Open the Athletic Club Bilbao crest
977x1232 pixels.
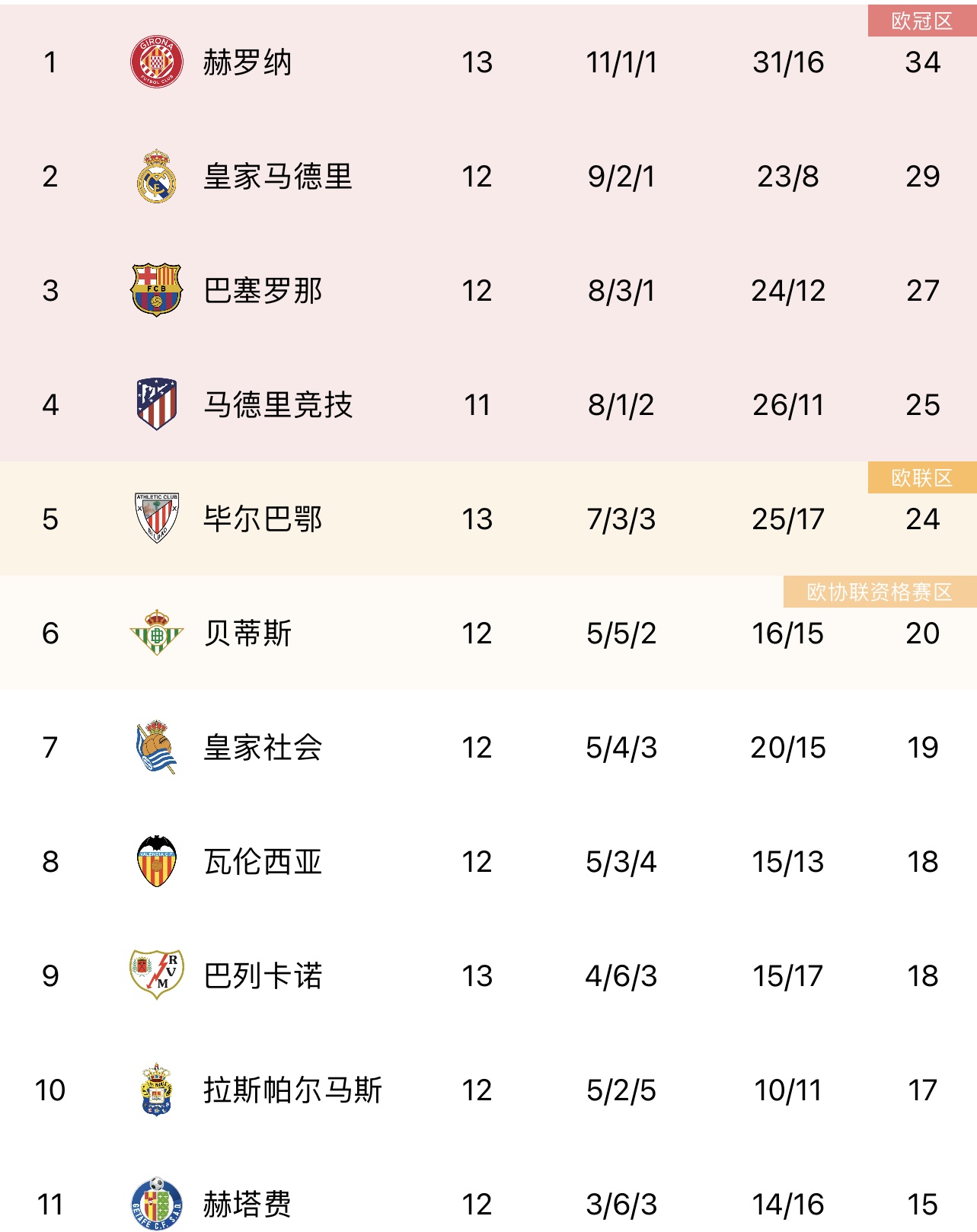[157, 519]
